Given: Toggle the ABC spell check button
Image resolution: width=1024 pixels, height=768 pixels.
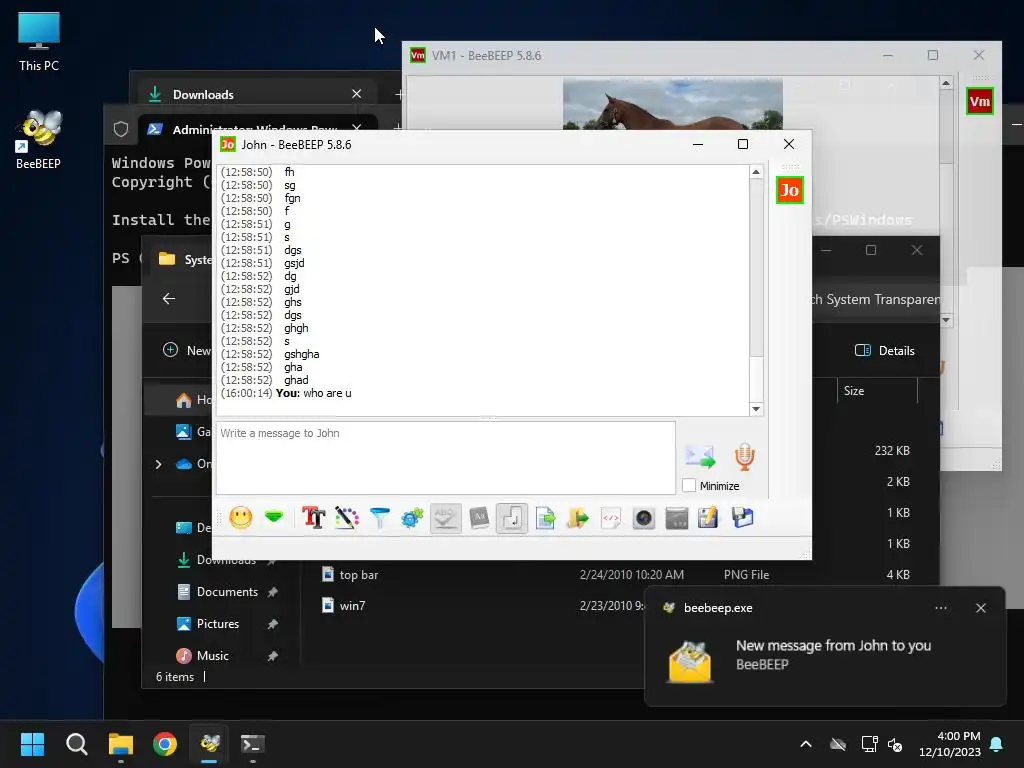Looking at the screenshot, I should pos(445,518).
